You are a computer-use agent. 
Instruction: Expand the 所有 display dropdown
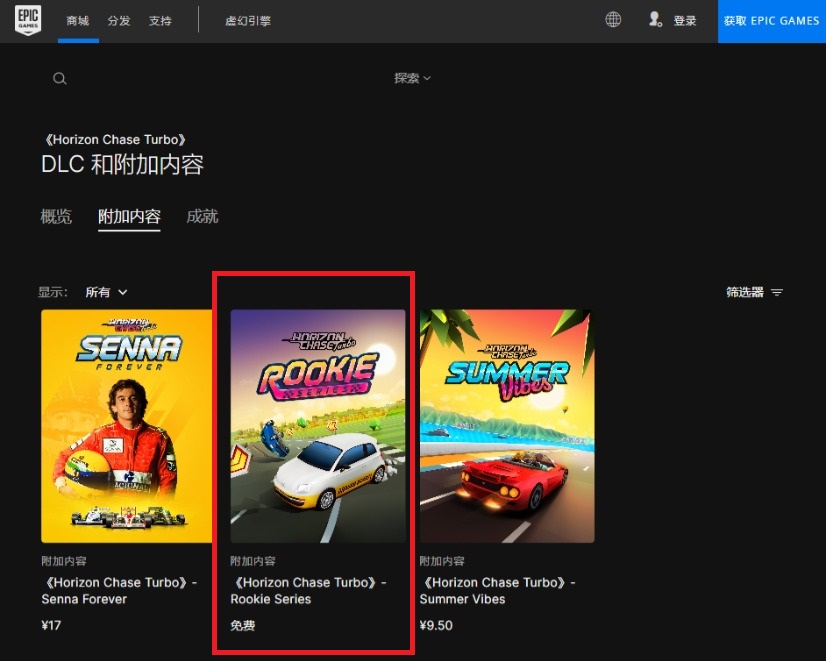pyautogui.click(x=106, y=292)
